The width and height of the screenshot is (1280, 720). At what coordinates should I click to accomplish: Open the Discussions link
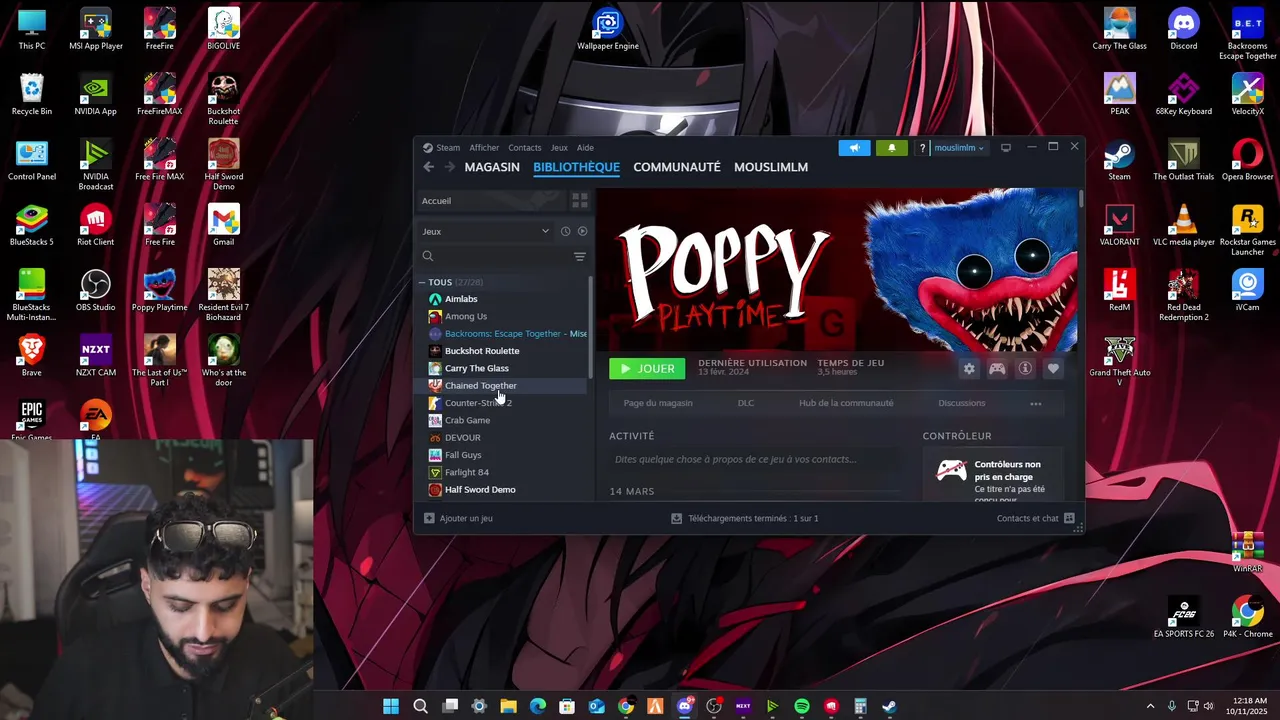click(962, 403)
